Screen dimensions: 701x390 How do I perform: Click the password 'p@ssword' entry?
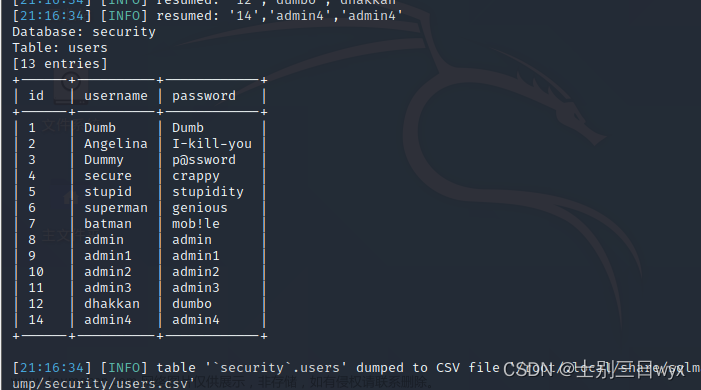(x=204, y=160)
